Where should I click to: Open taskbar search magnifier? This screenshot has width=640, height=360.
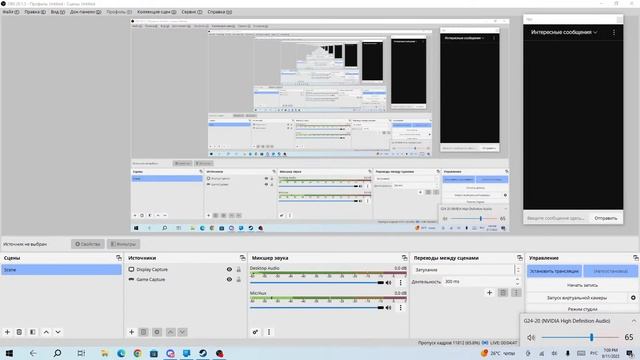(x=57, y=353)
